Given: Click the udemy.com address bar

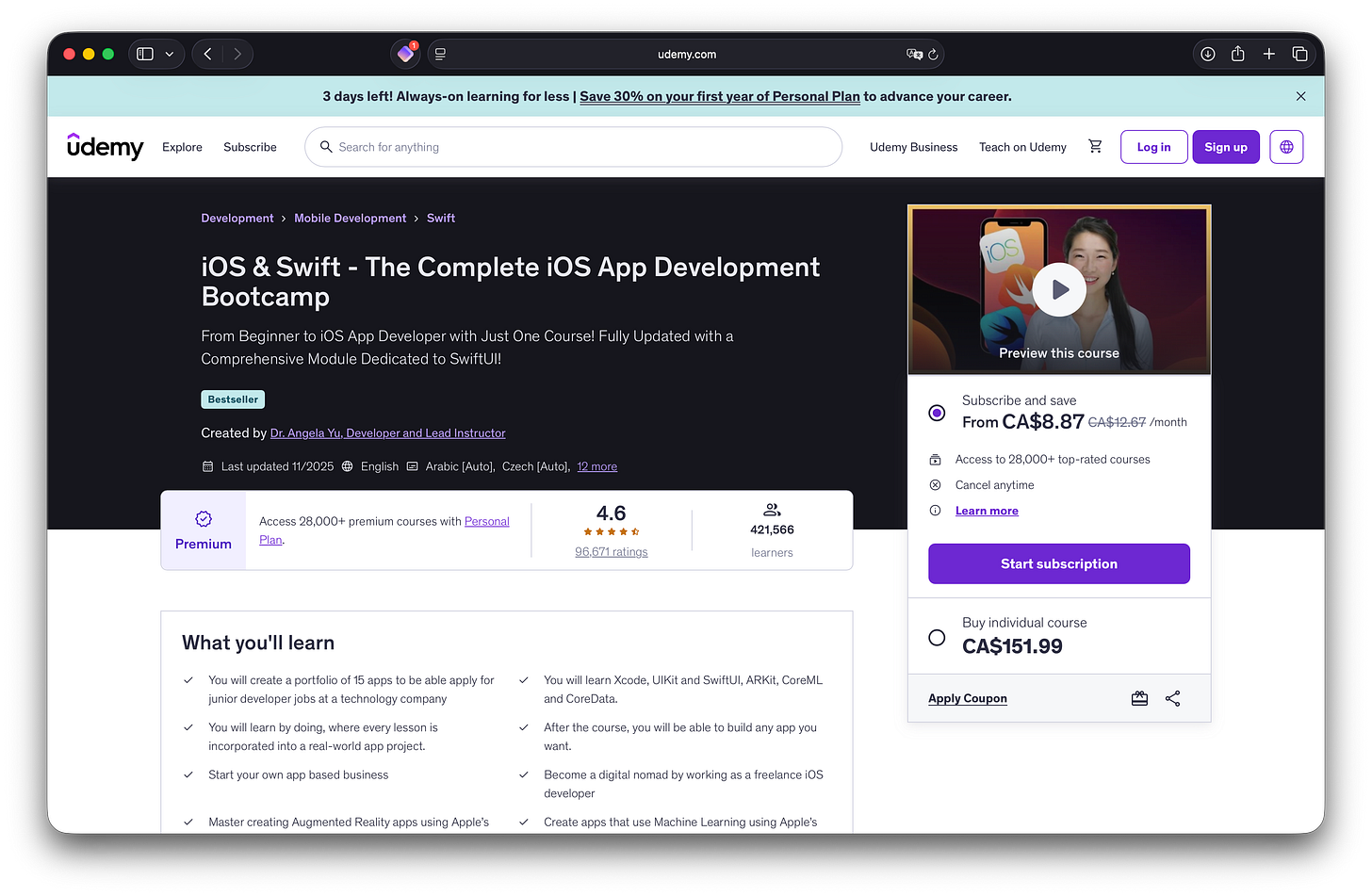Looking at the screenshot, I should pos(686,55).
